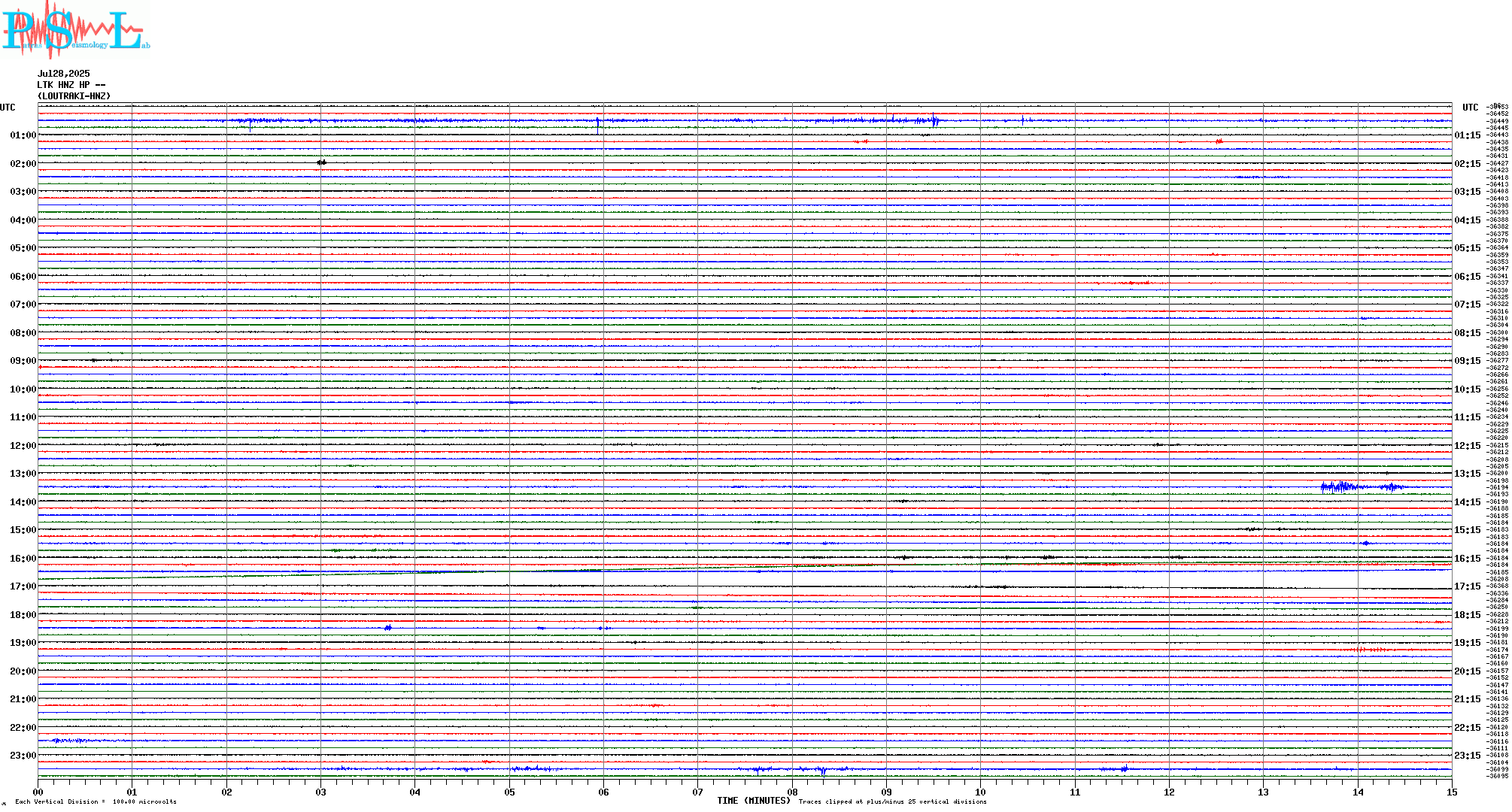1512x812 pixels.
Task: Click minute tick label "08" on the time axis
Action: click(792, 792)
